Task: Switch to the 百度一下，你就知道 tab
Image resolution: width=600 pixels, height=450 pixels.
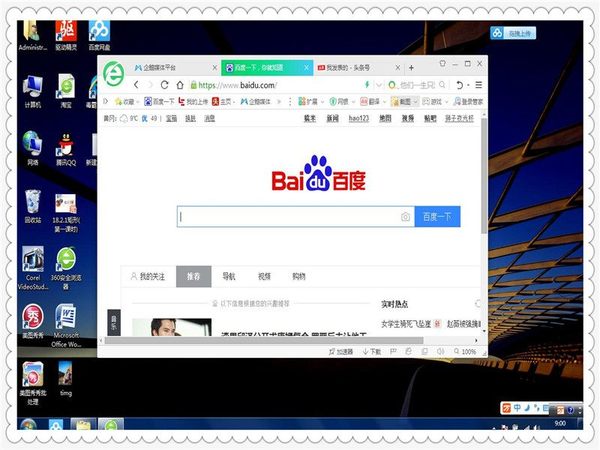Action: point(267,68)
